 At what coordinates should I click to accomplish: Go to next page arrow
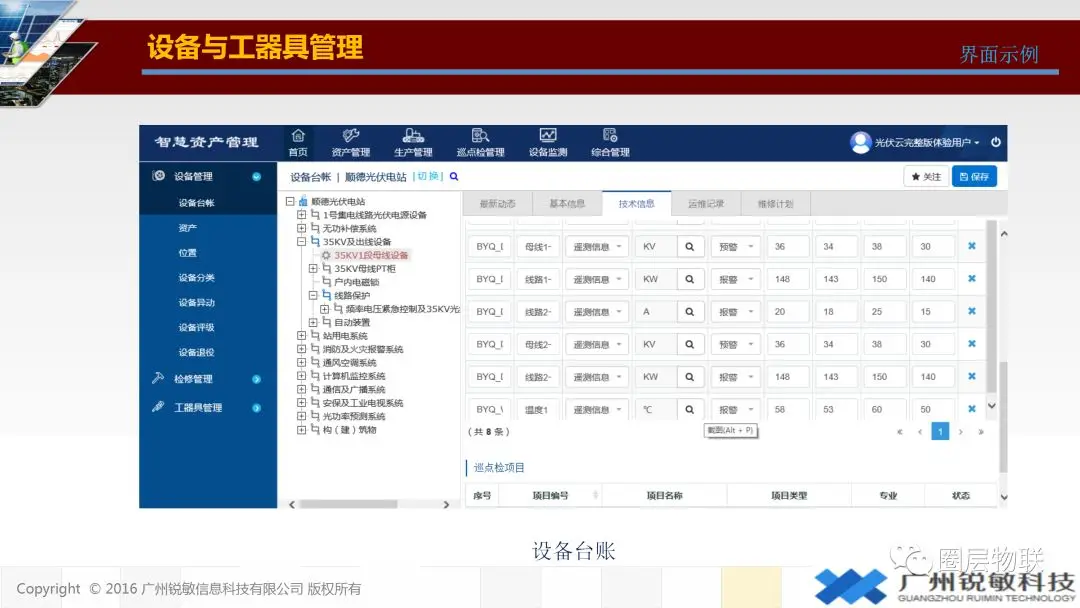pyautogui.click(x=960, y=432)
